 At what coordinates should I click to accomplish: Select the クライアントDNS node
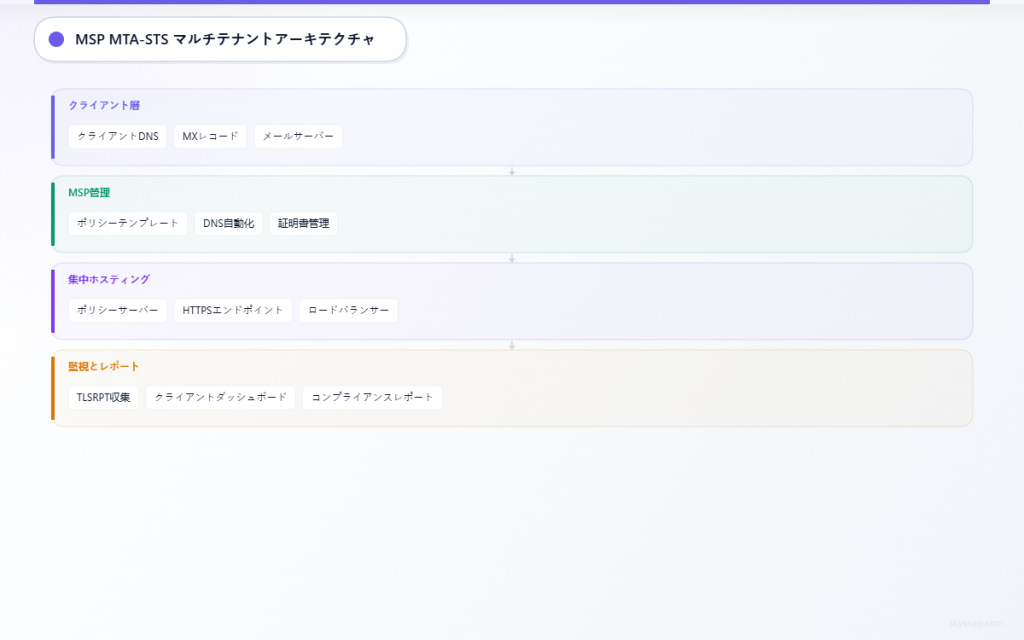pos(117,136)
